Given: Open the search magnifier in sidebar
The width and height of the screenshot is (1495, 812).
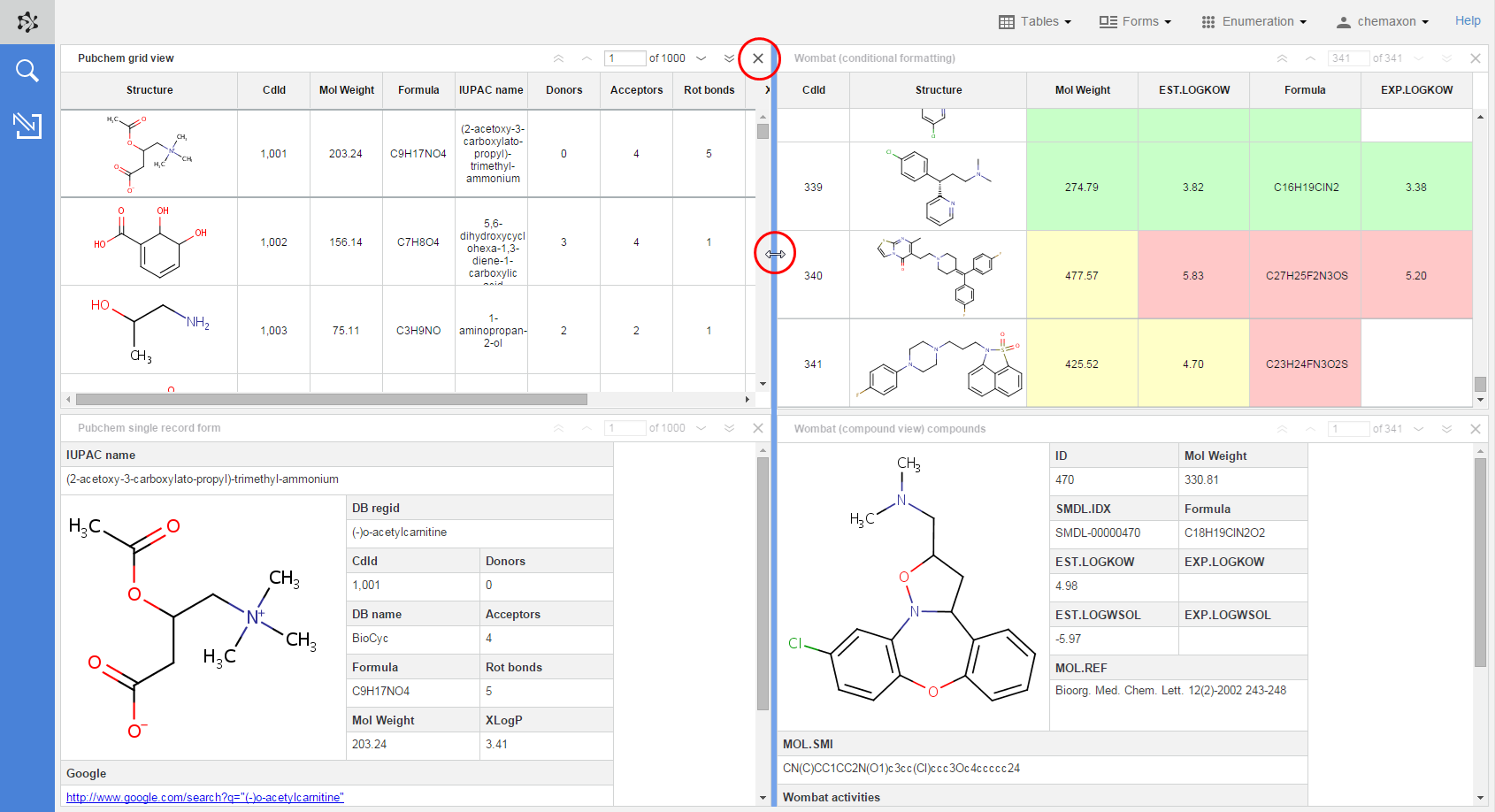Looking at the screenshot, I should click(x=27, y=71).
